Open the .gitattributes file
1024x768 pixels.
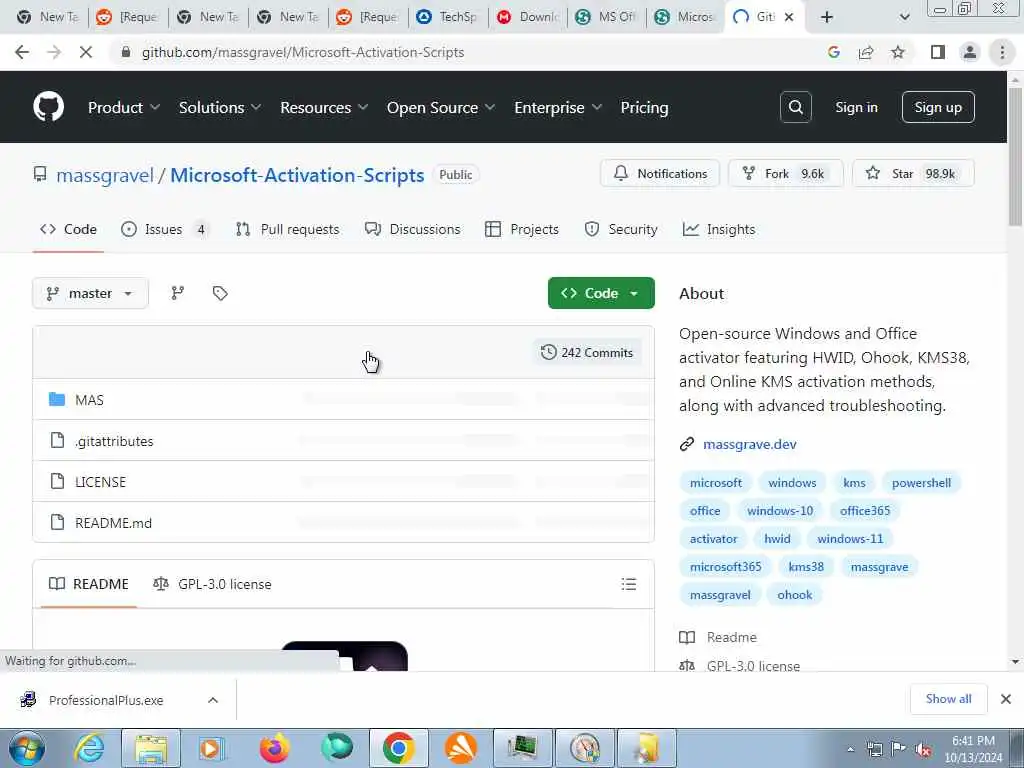(114, 441)
